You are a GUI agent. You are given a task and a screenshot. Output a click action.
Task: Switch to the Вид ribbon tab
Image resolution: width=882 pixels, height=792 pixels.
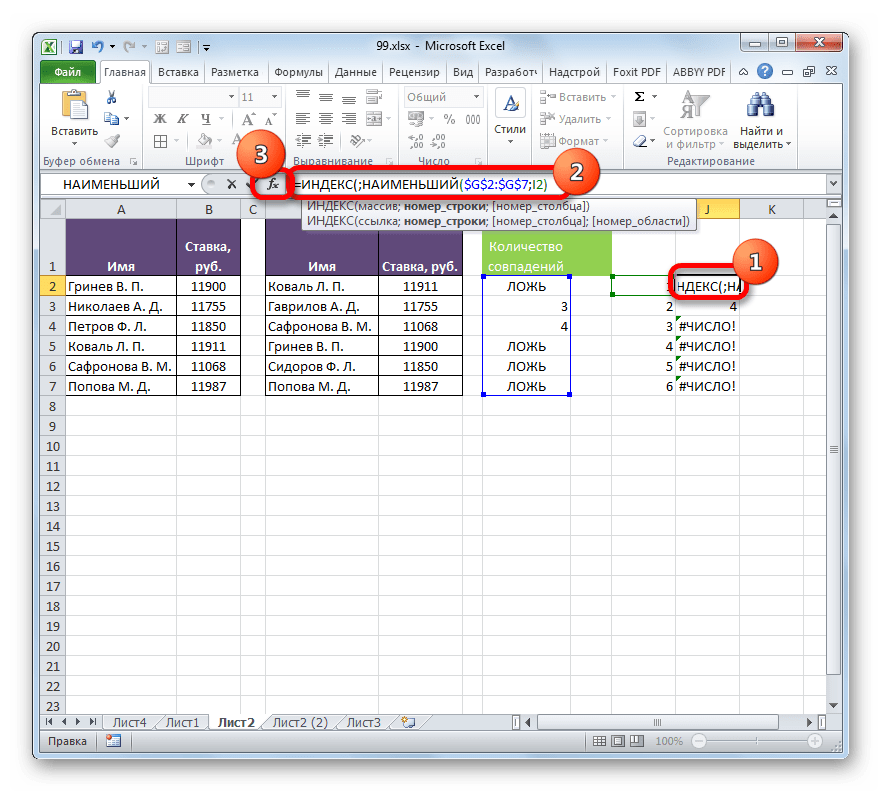coord(463,72)
